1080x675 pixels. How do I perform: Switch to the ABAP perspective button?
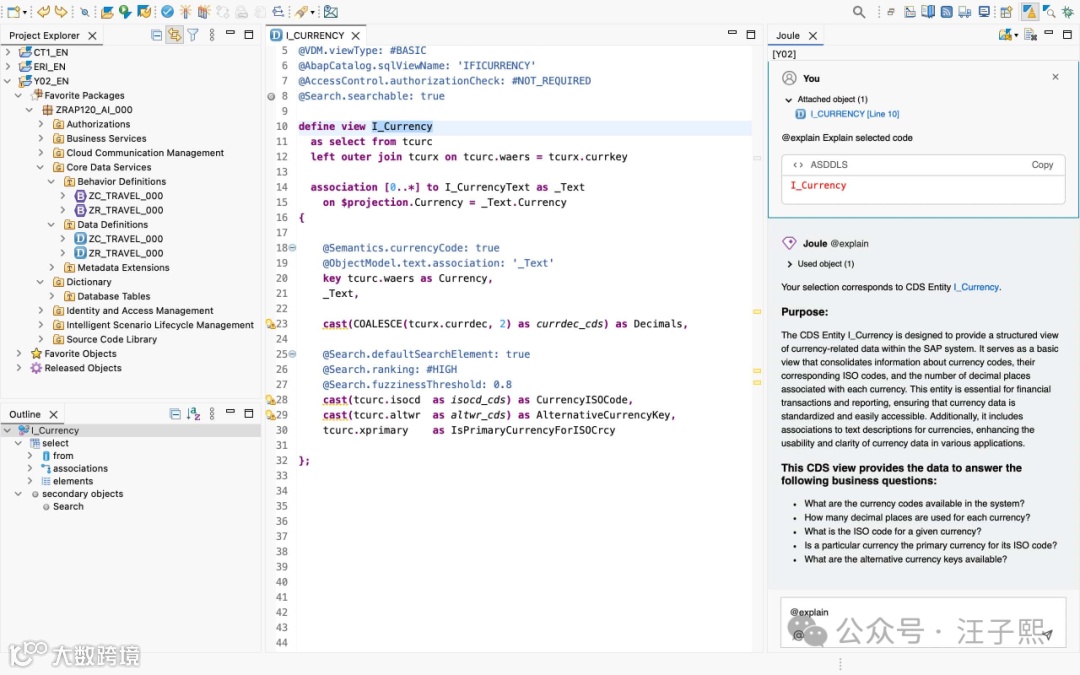[x=1029, y=12]
